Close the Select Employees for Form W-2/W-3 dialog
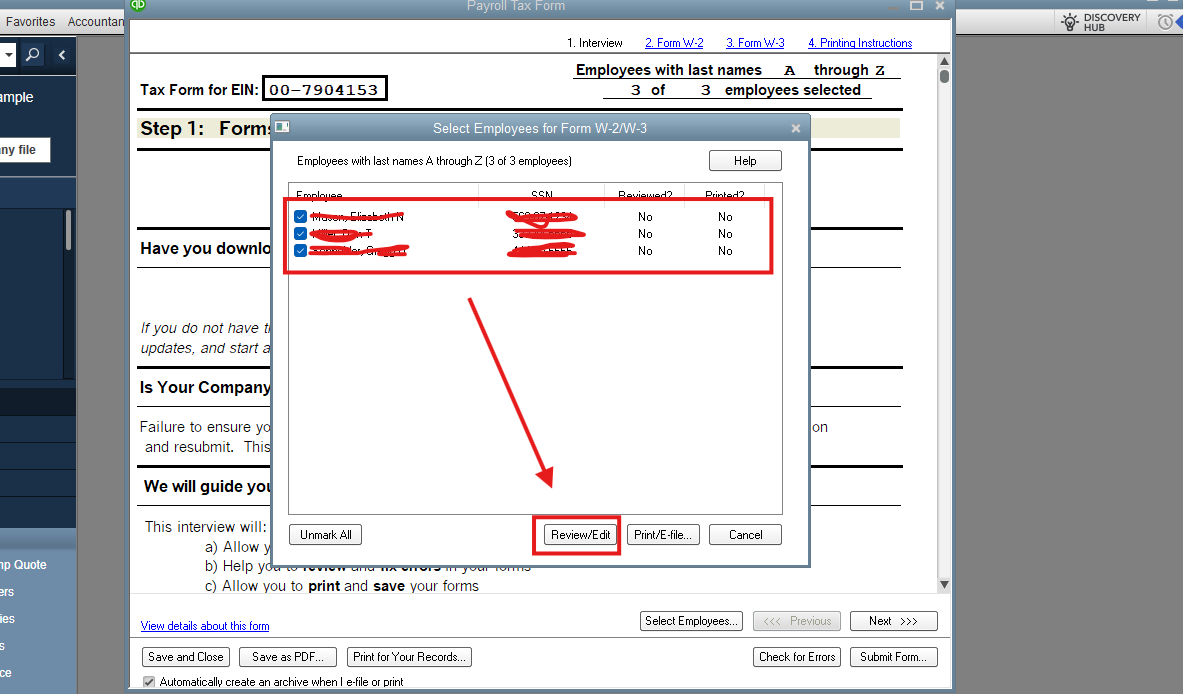 click(x=795, y=128)
